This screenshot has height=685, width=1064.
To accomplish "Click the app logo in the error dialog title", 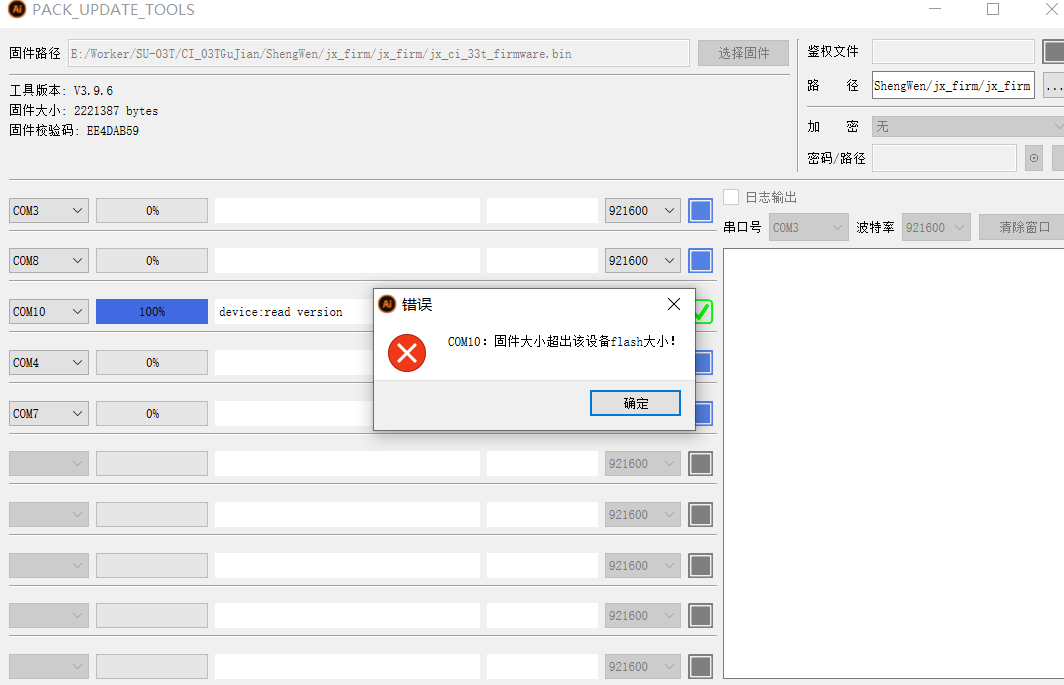I will [x=387, y=304].
